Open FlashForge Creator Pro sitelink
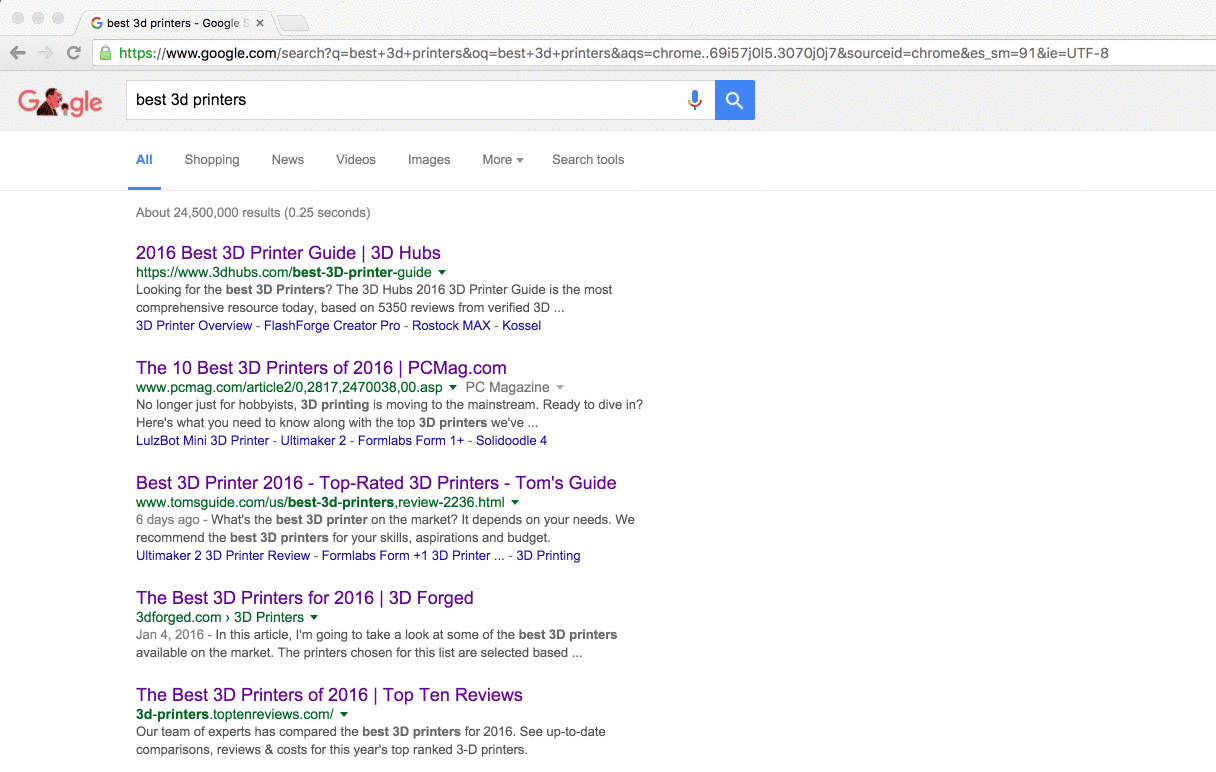 click(332, 326)
